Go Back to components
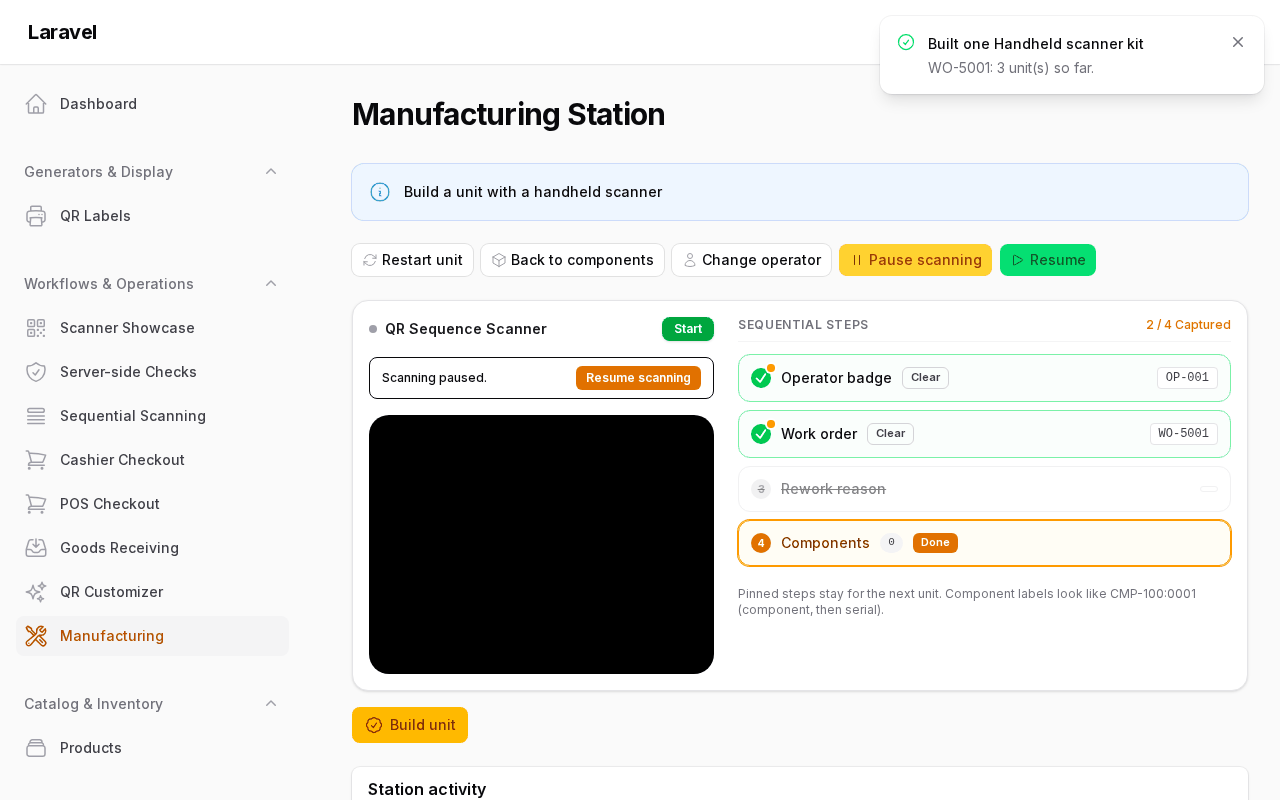Viewport: 1280px width, 800px height. click(572, 260)
